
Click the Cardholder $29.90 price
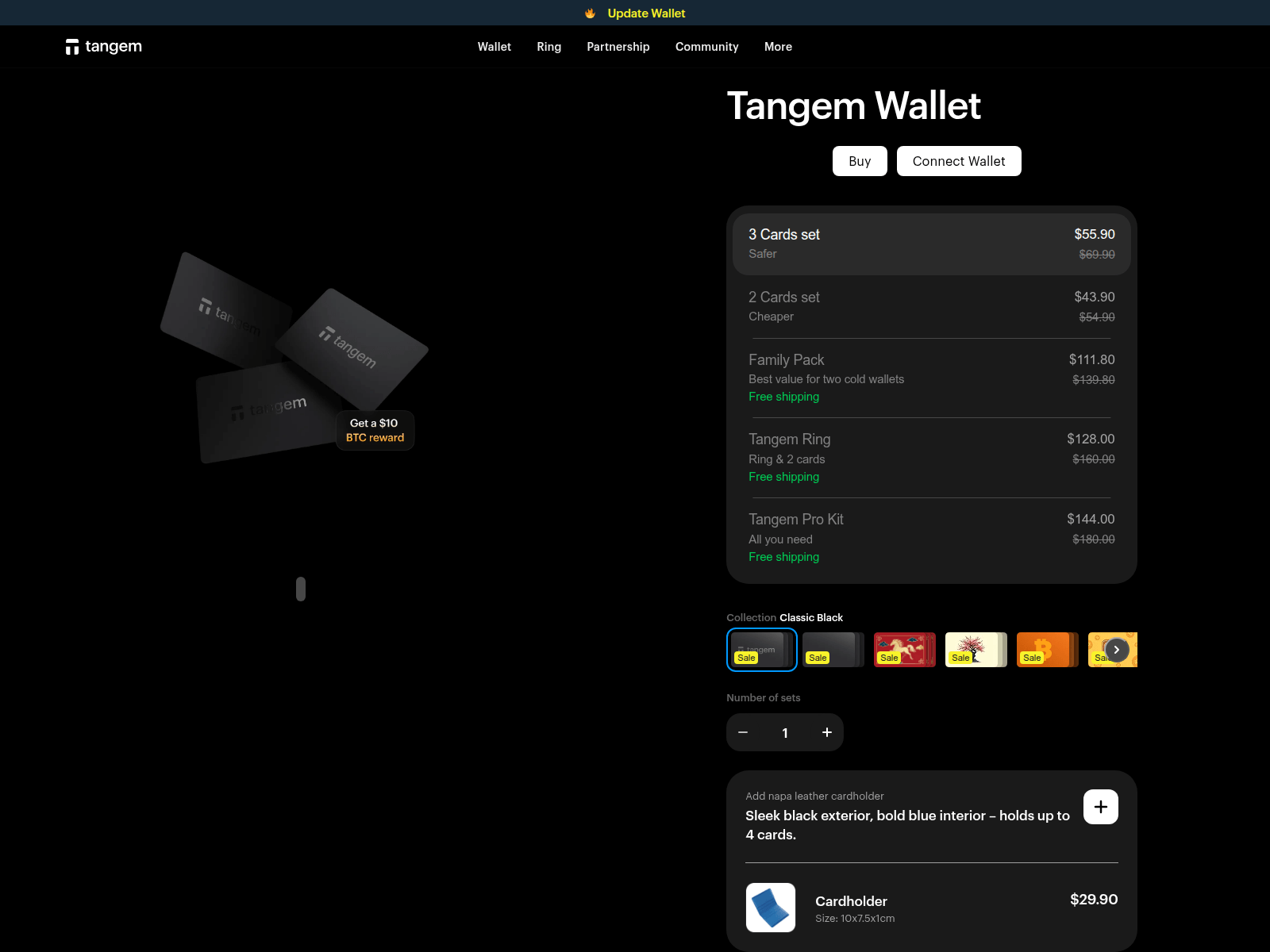pyautogui.click(x=1094, y=900)
